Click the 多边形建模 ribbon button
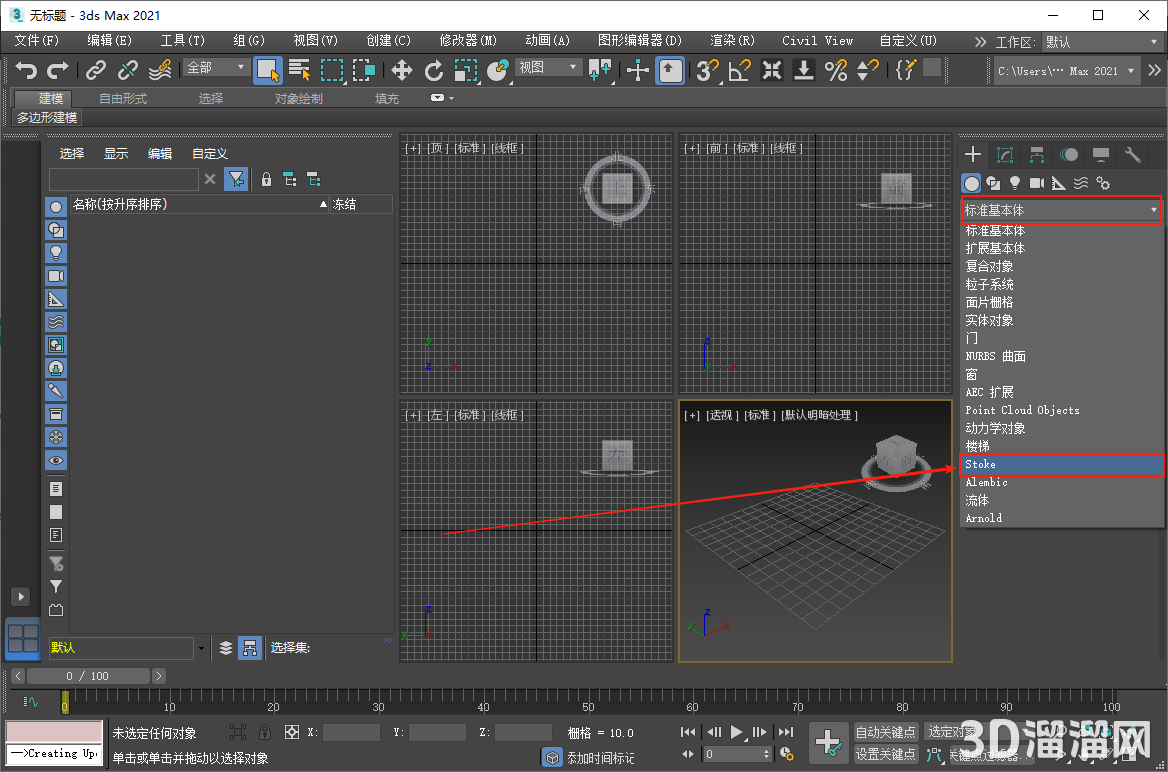The image size is (1168, 772). point(47,118)
